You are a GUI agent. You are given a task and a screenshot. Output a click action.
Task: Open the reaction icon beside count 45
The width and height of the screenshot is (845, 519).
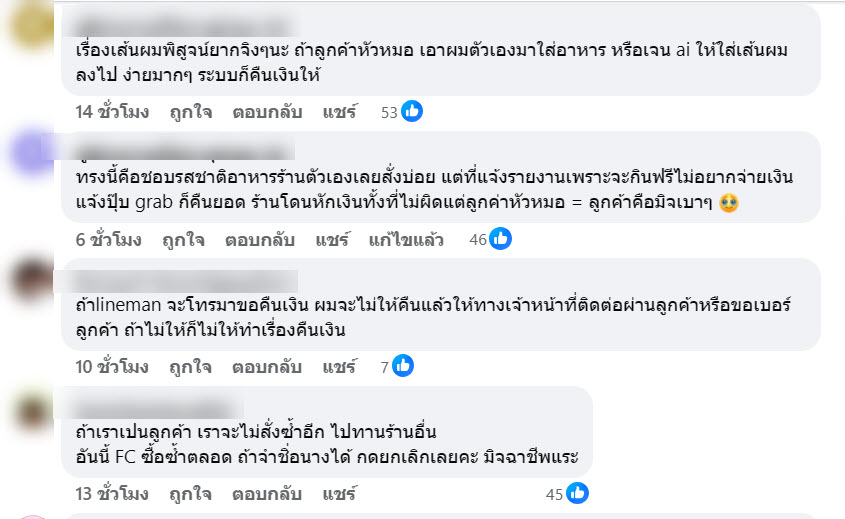pos(578,493)
